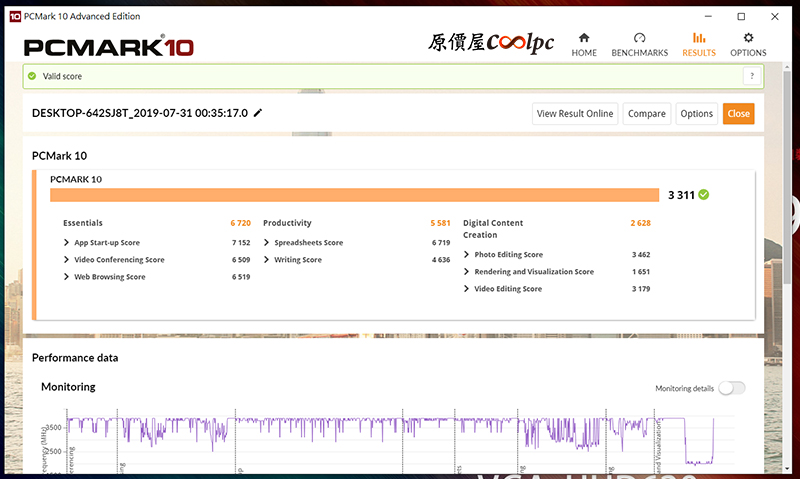This screenshot has height=479, width=800.
Task: Click Writing value 4 636
Action: [x=441, y=260]
